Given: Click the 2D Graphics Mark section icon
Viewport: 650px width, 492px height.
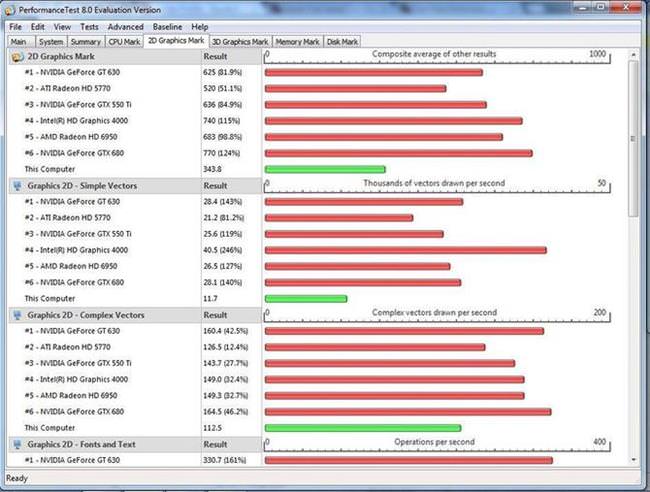Looking at the screenshot, I should click(17, 57).
